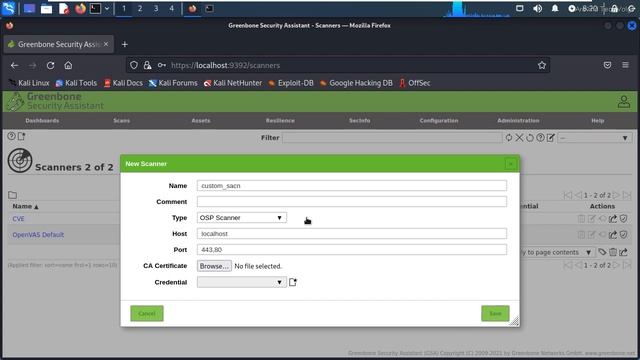Screen dimensions: 640x360
Task: Export the CVE scanner row
Action: [x=613, y=219]
